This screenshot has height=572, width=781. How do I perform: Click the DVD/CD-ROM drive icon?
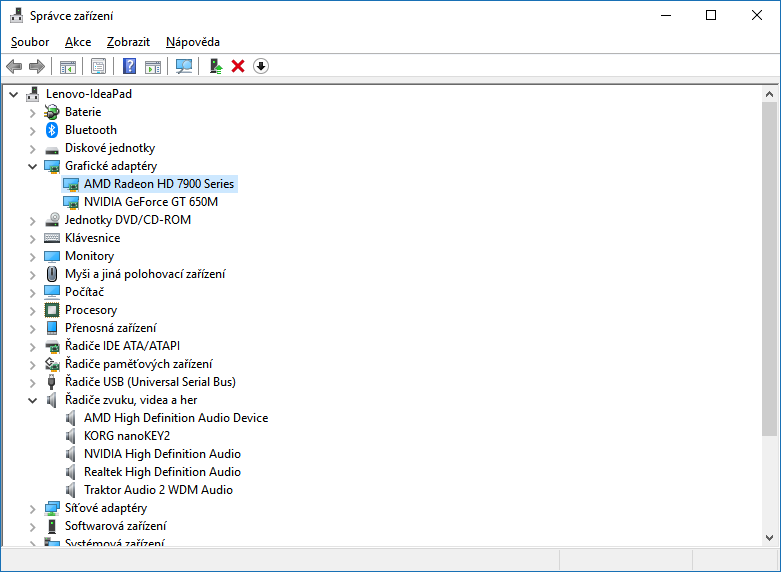[x=52, y=220]
